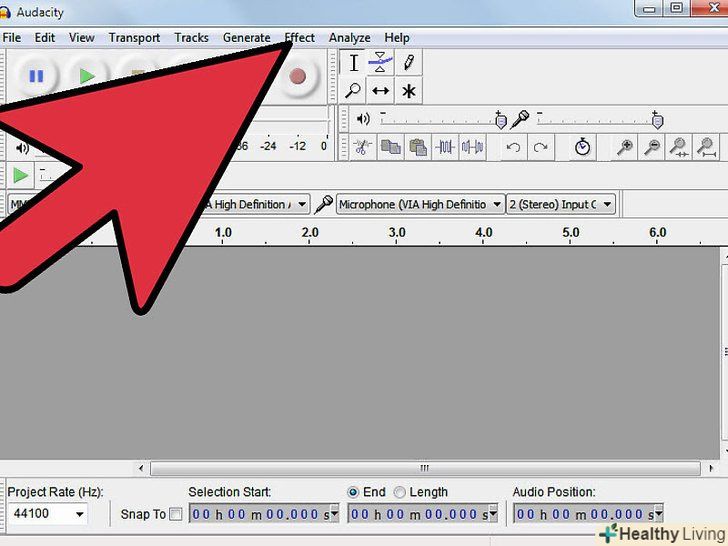Select the Zoom magnifier tool
The image size is (728, 546).
coord(353,91)
